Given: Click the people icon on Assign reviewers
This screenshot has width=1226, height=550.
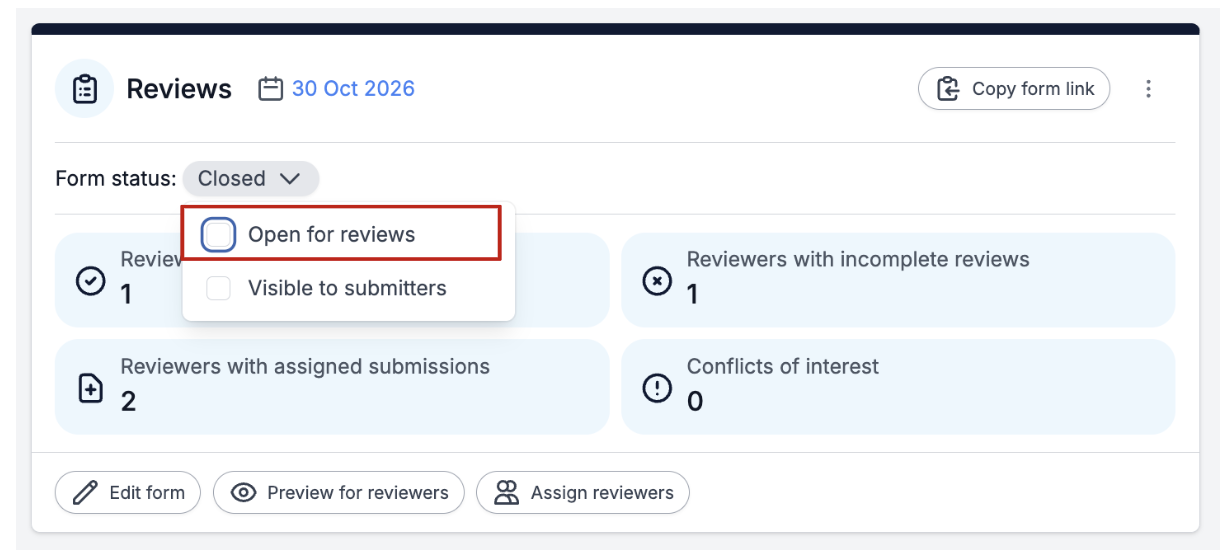Looking at the screenshot, I should pos(508,492).
